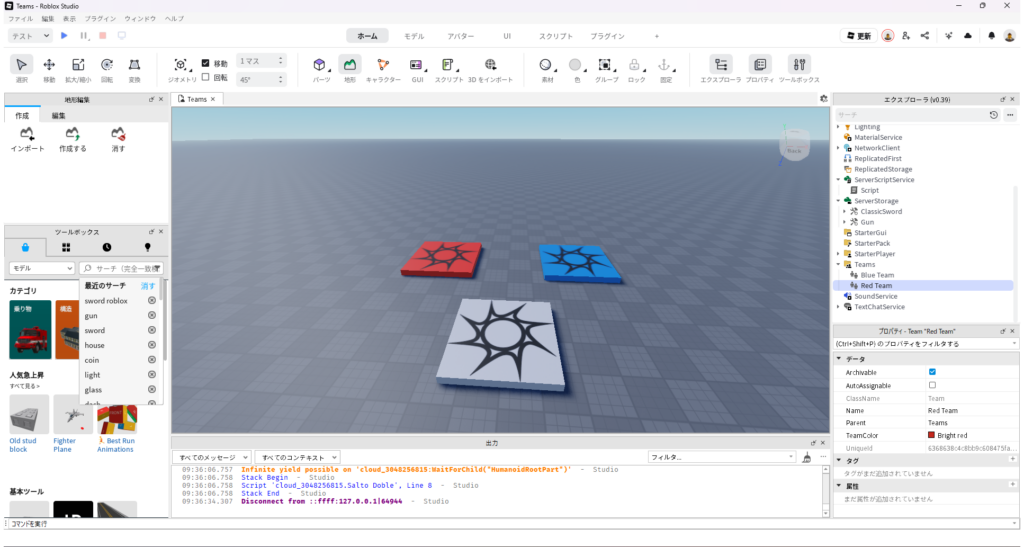This screenshot has width=1024, height=547.
Task: Toggle the 移動 collisions checkbox
Action: pyautogui.click(x=206, y=63)
